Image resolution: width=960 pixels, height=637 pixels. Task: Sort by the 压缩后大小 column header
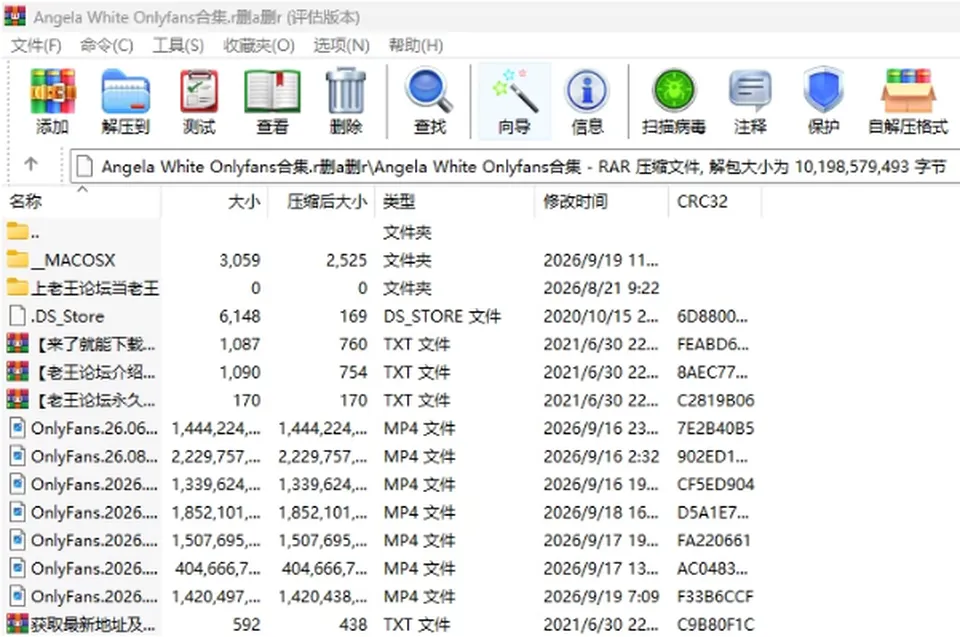[321, 202]
